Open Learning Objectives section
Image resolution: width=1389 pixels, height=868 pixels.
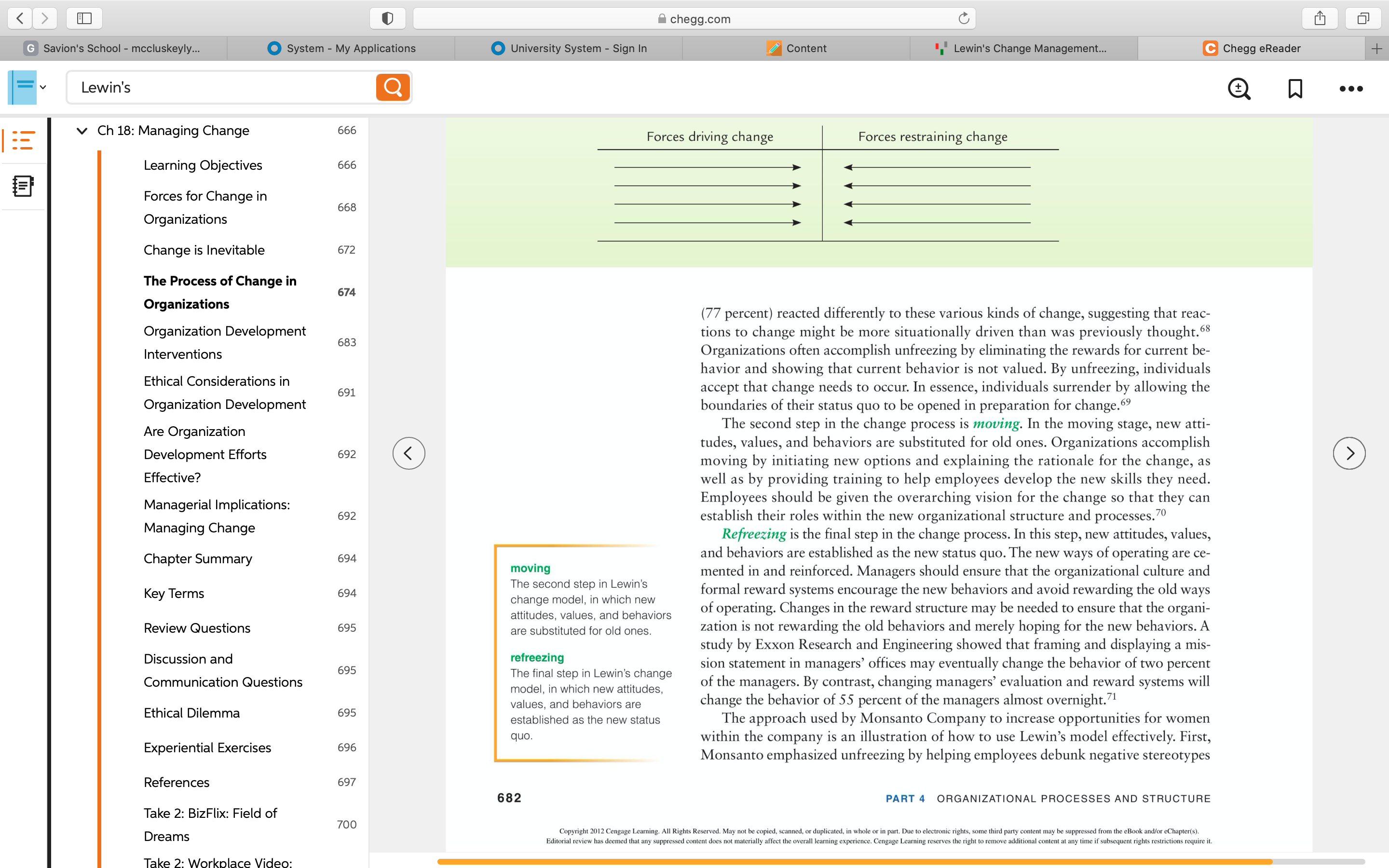coord(203,165)
